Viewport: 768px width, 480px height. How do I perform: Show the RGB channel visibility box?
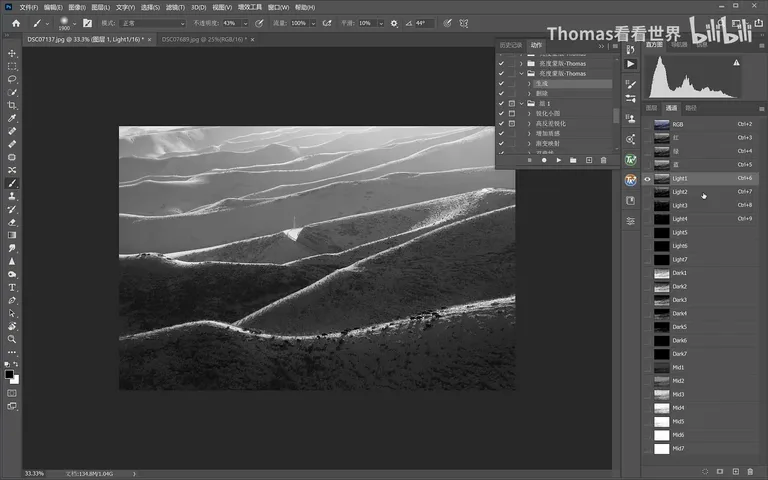[647, 124]
